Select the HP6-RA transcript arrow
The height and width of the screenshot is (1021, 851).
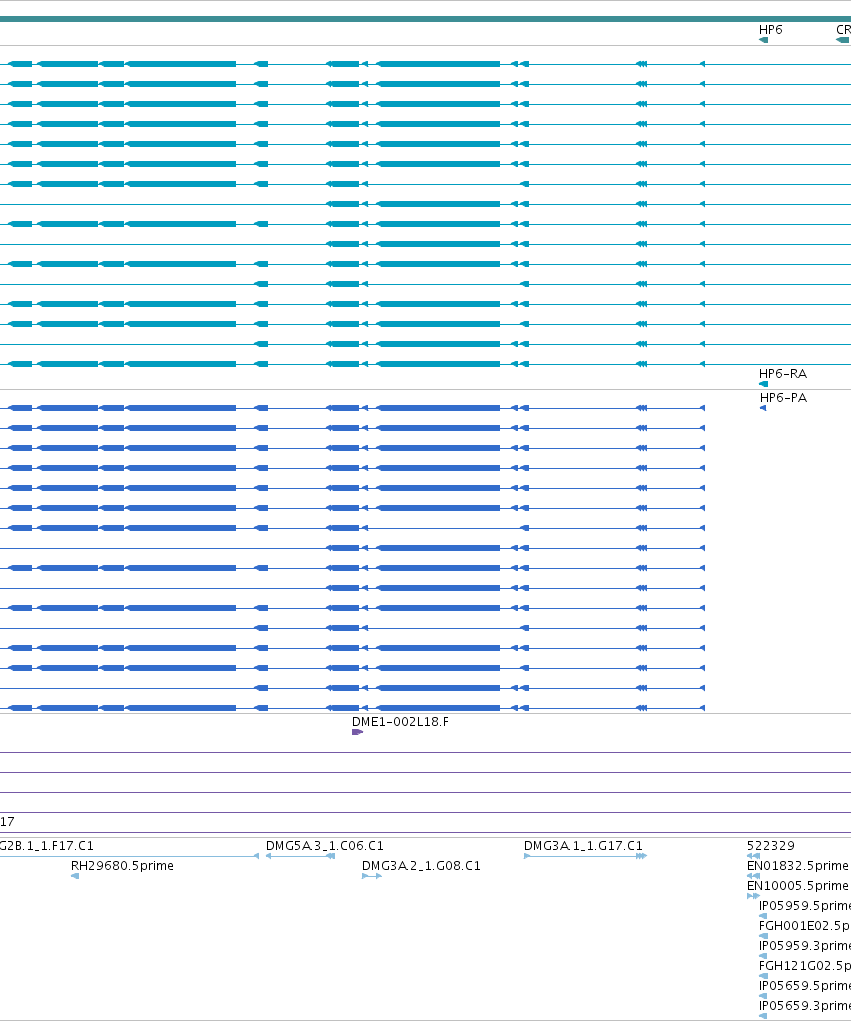pos(764,384)
